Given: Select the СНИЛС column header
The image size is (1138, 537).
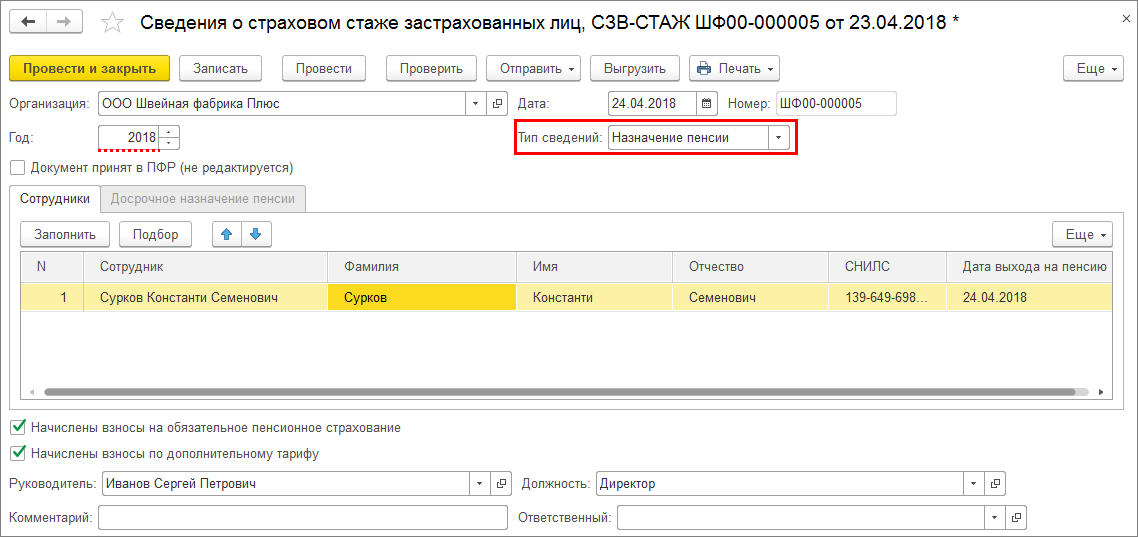Looking at the screenshot, I should (888, 266).
